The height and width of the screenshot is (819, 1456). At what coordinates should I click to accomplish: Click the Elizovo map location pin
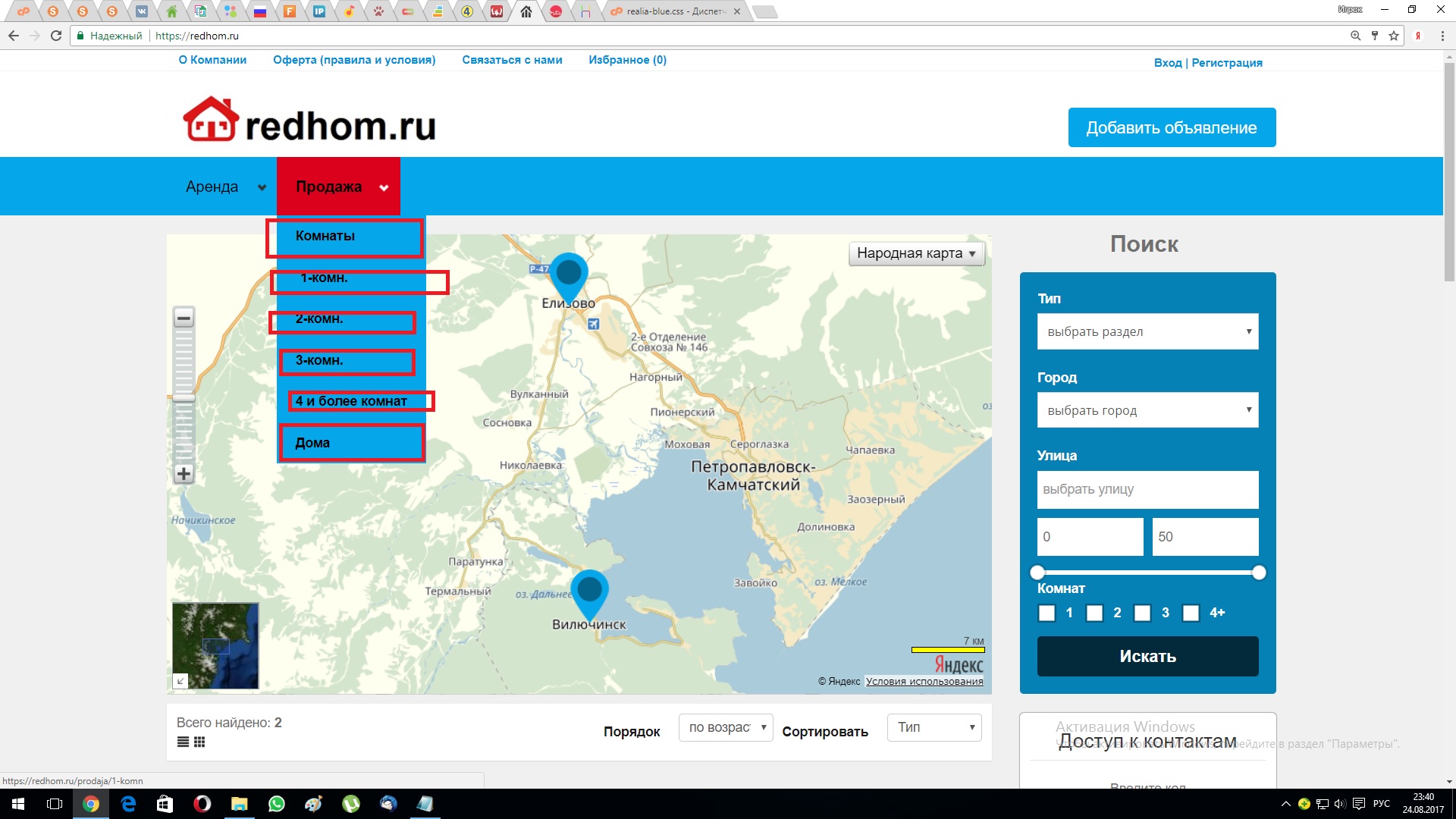click(x=568, y=275)
